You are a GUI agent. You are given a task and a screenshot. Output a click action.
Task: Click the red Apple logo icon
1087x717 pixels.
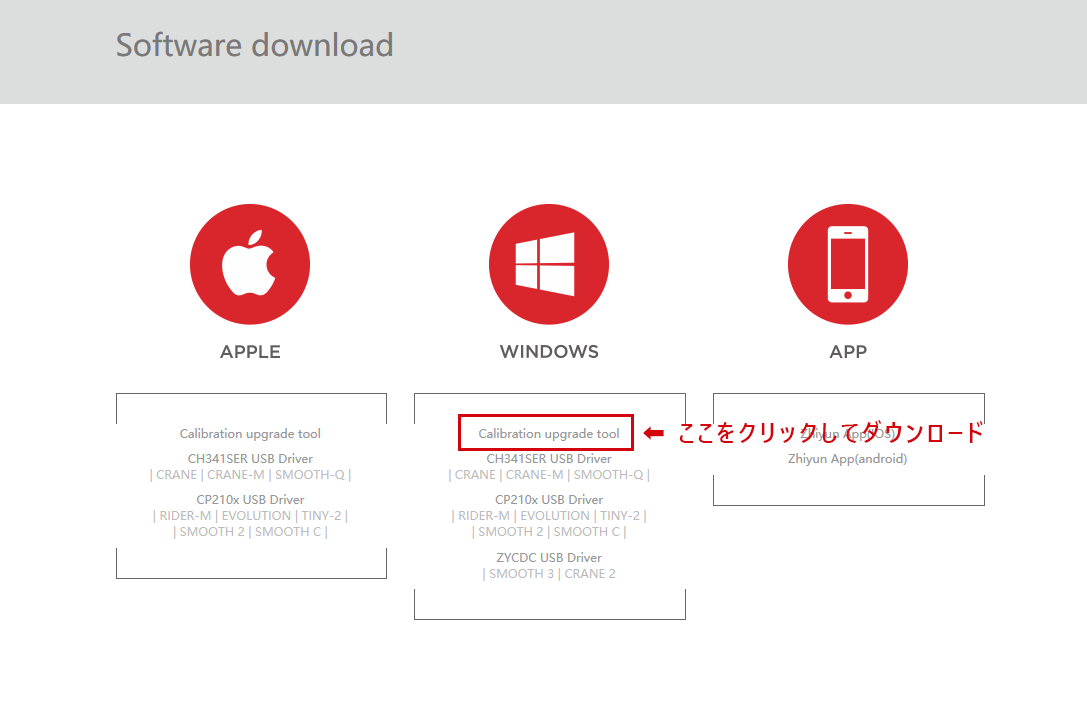pyautogui.click(x=249, y=265)
